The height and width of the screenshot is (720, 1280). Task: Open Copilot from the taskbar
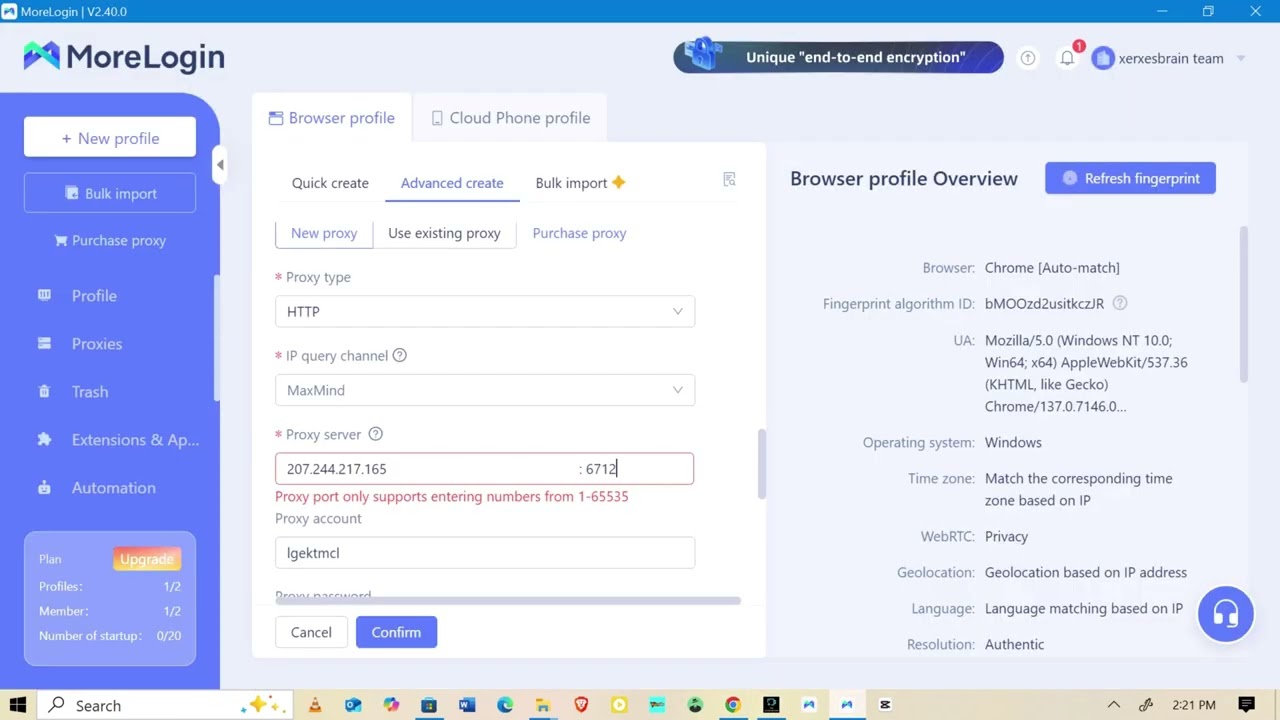[x=391, y=705]
